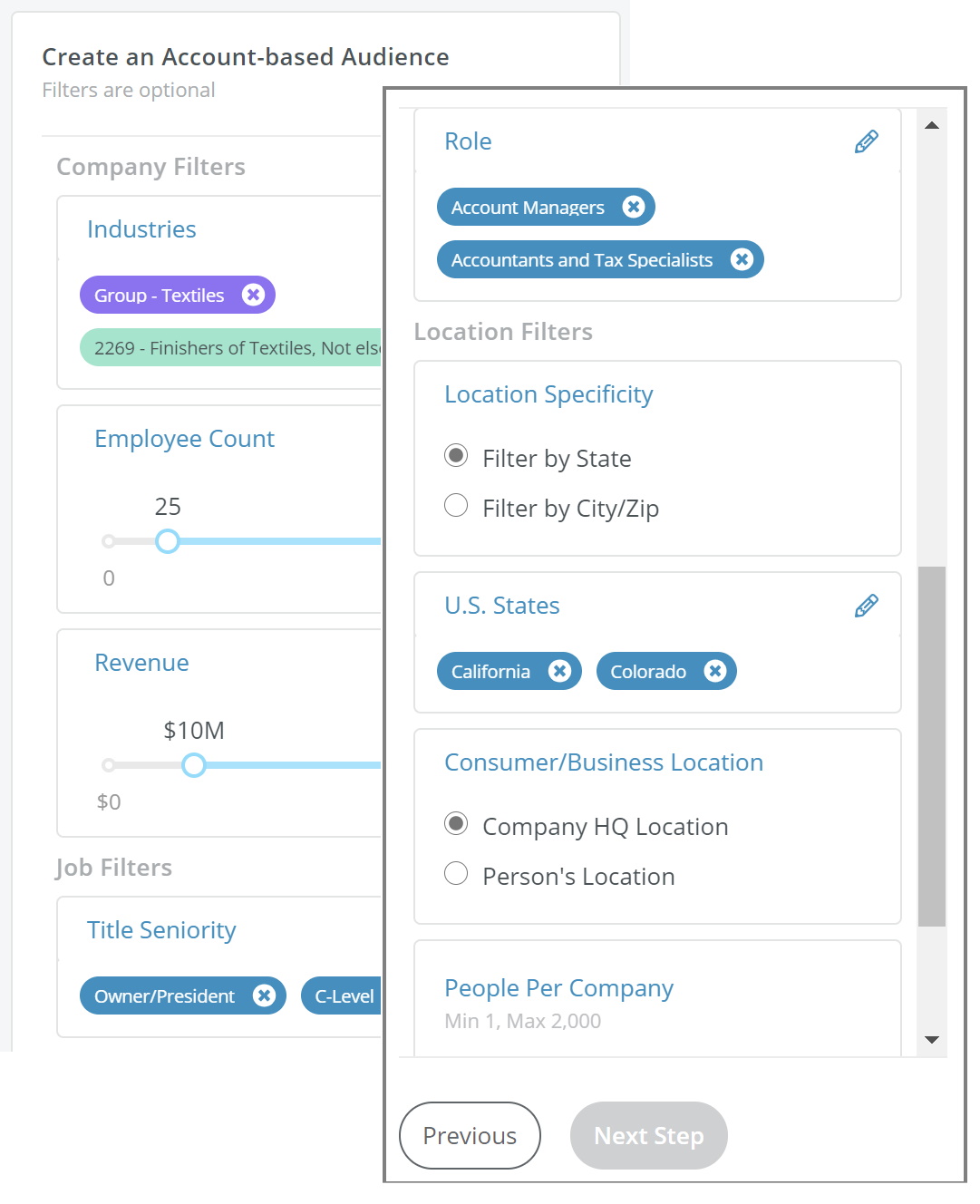Screen dimensions: 980x1204
Task: Choose Person's Location option
Action: (456, 873)
